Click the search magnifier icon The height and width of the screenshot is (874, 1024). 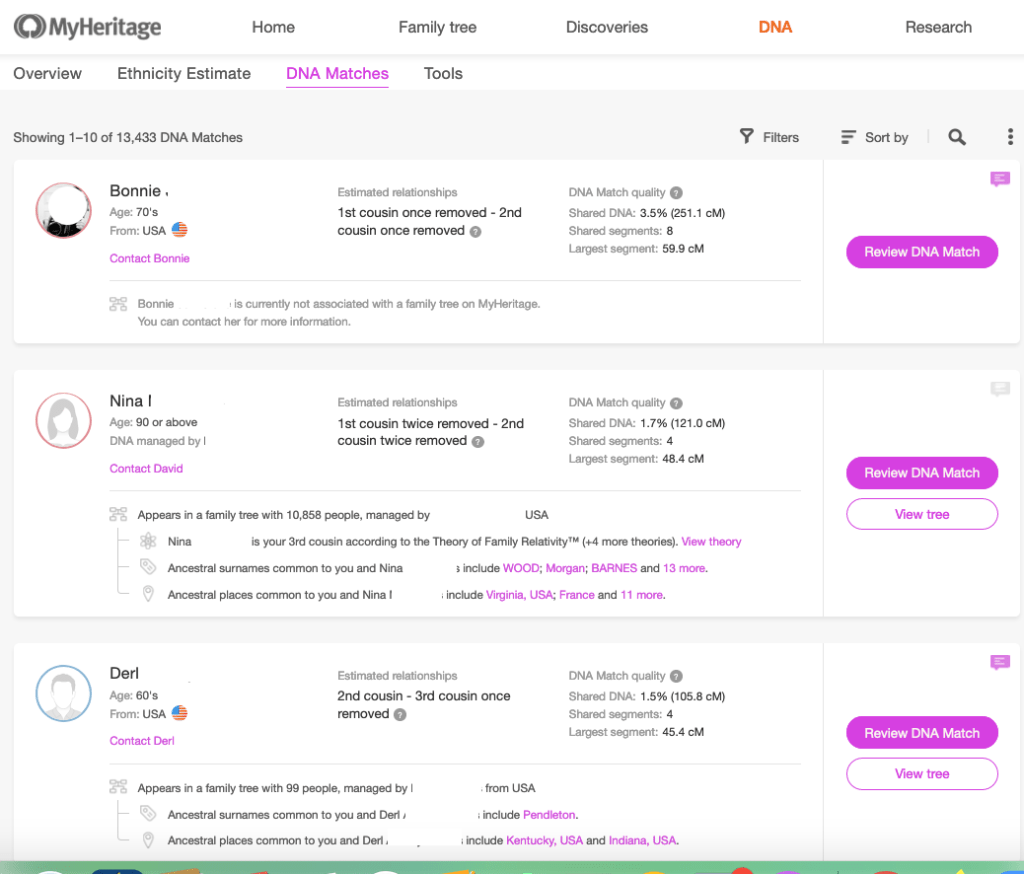click(957, 137)
